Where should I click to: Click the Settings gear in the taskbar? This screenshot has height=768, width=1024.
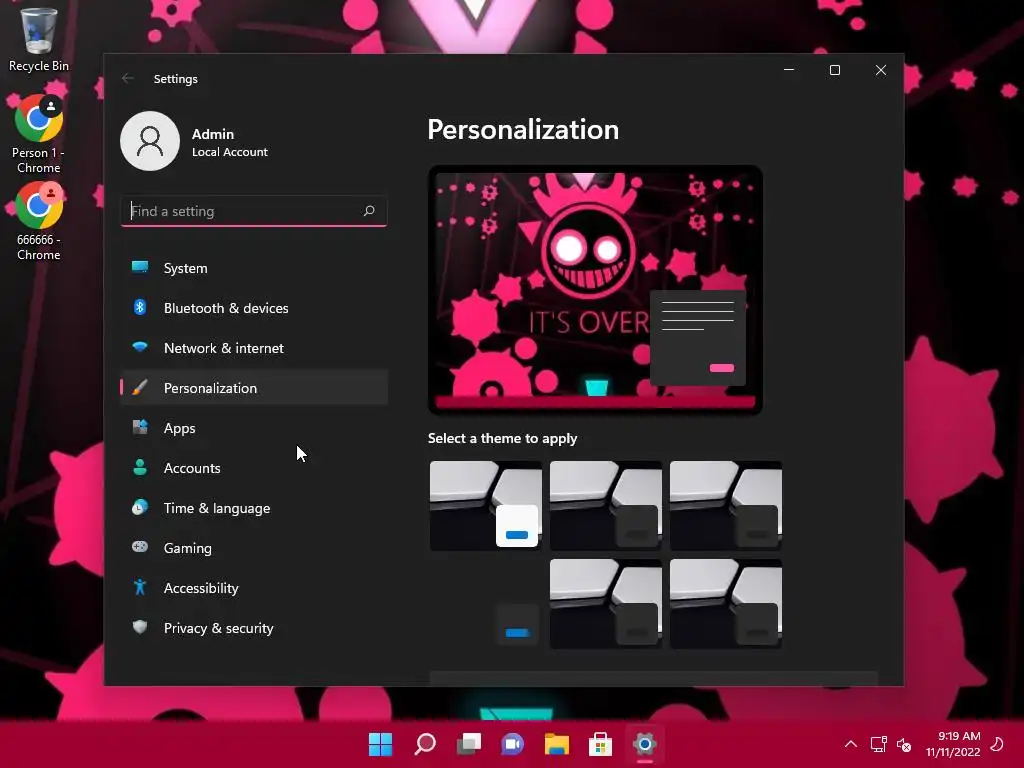point(645,744)
